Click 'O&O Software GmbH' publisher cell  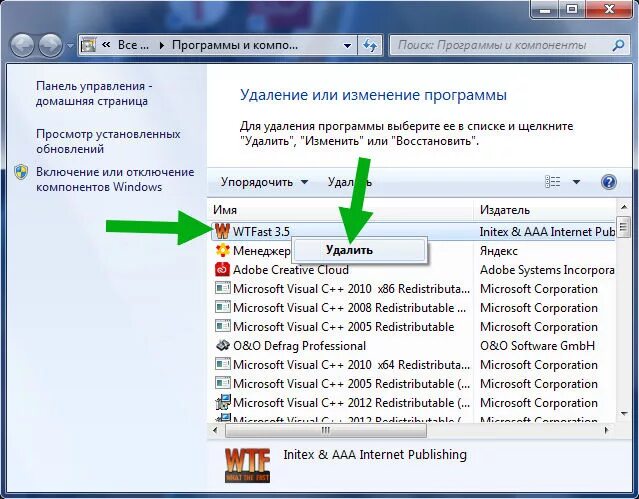[x=537, y=346]
